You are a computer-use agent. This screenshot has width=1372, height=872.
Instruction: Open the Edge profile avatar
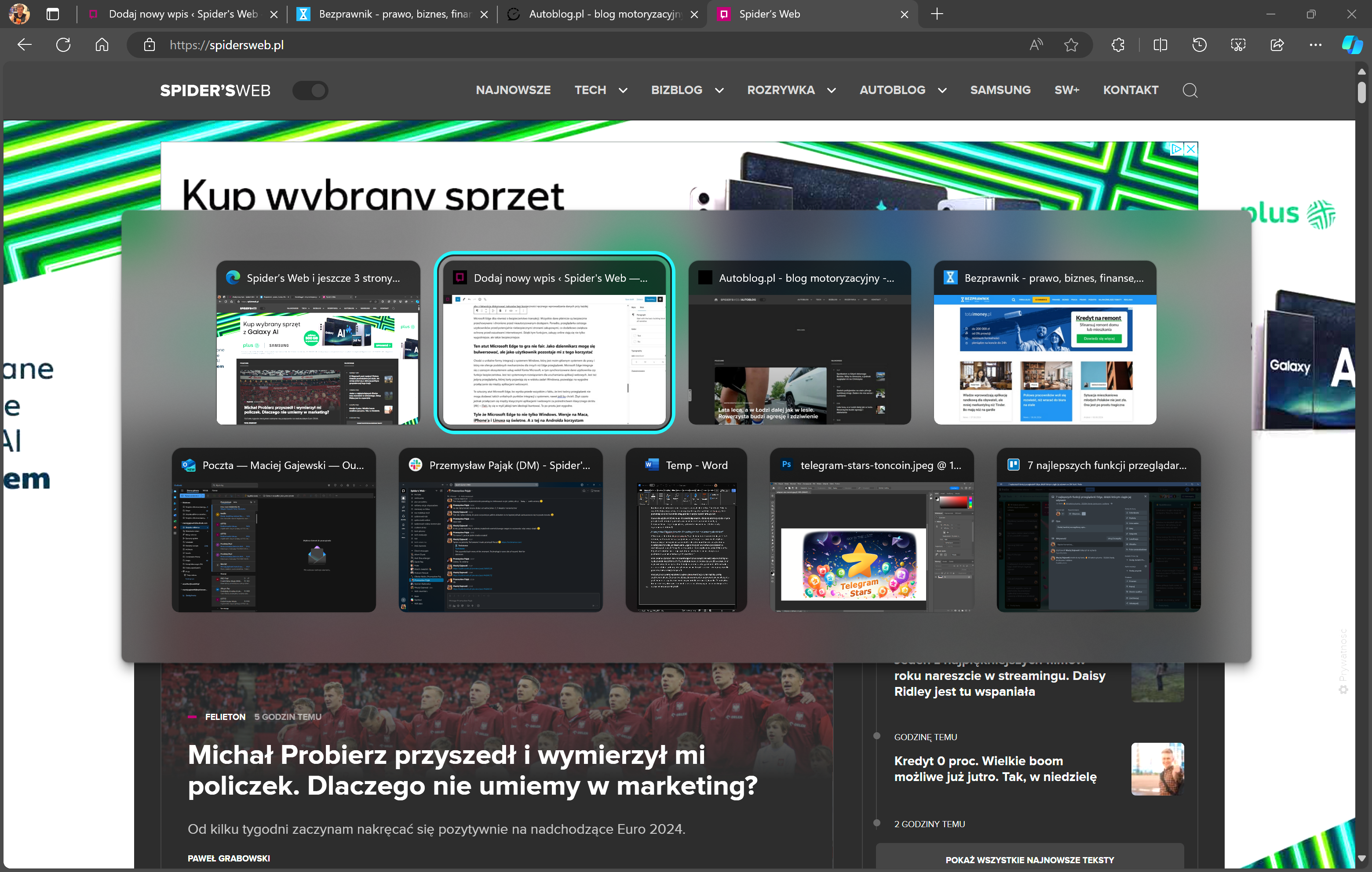(x=19, y=14)
